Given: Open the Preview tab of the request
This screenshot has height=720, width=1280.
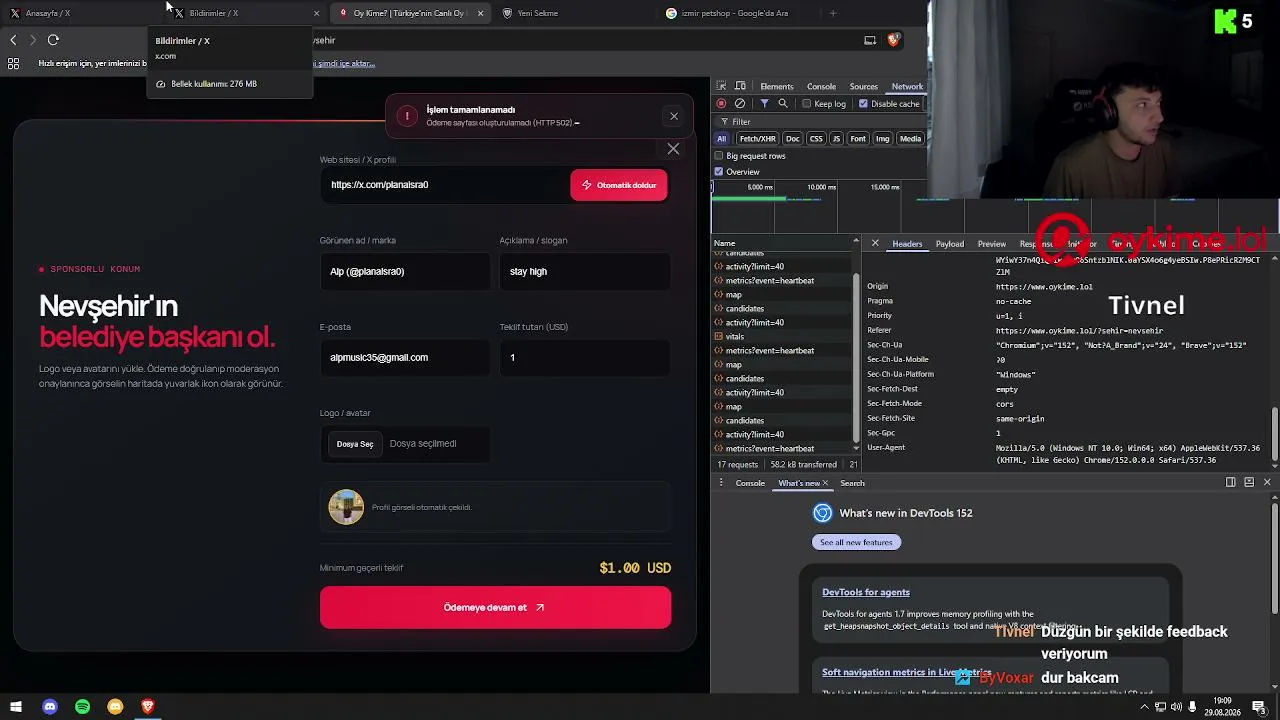Looking at the screenshot, I should [x=992, y=244].
